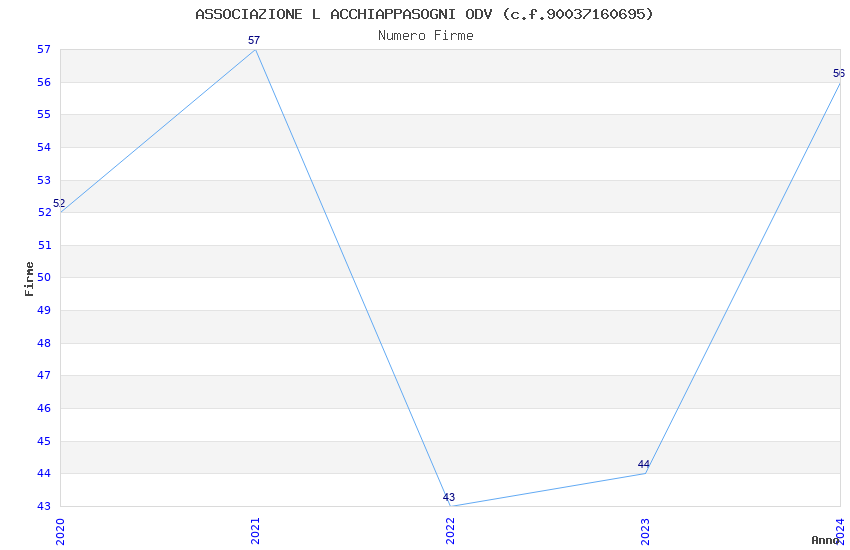Viewport: 850px width, 550px height.
Task: Click the y-axis tick value 54
Action: 44,147
